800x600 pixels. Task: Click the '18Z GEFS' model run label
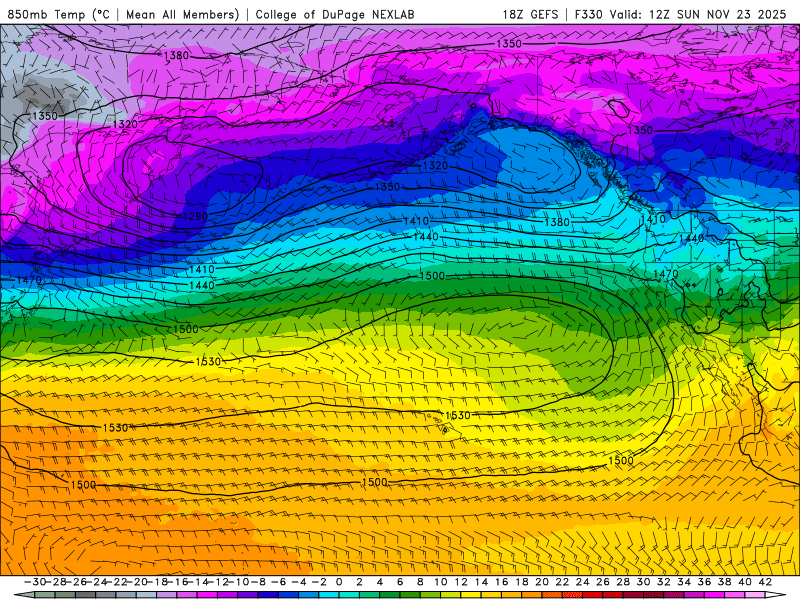coord(530,14)
